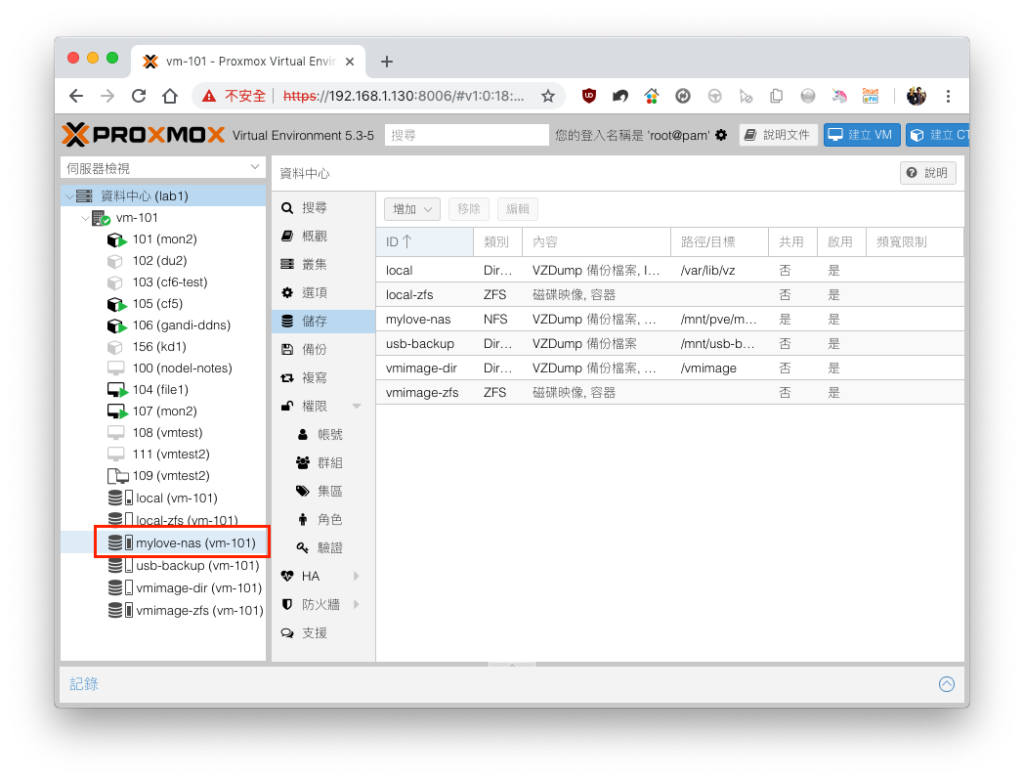1024x780 pixels.
Task: Click the 編輯 edit button
Action: pyautogui.click(x=517, y=209)
